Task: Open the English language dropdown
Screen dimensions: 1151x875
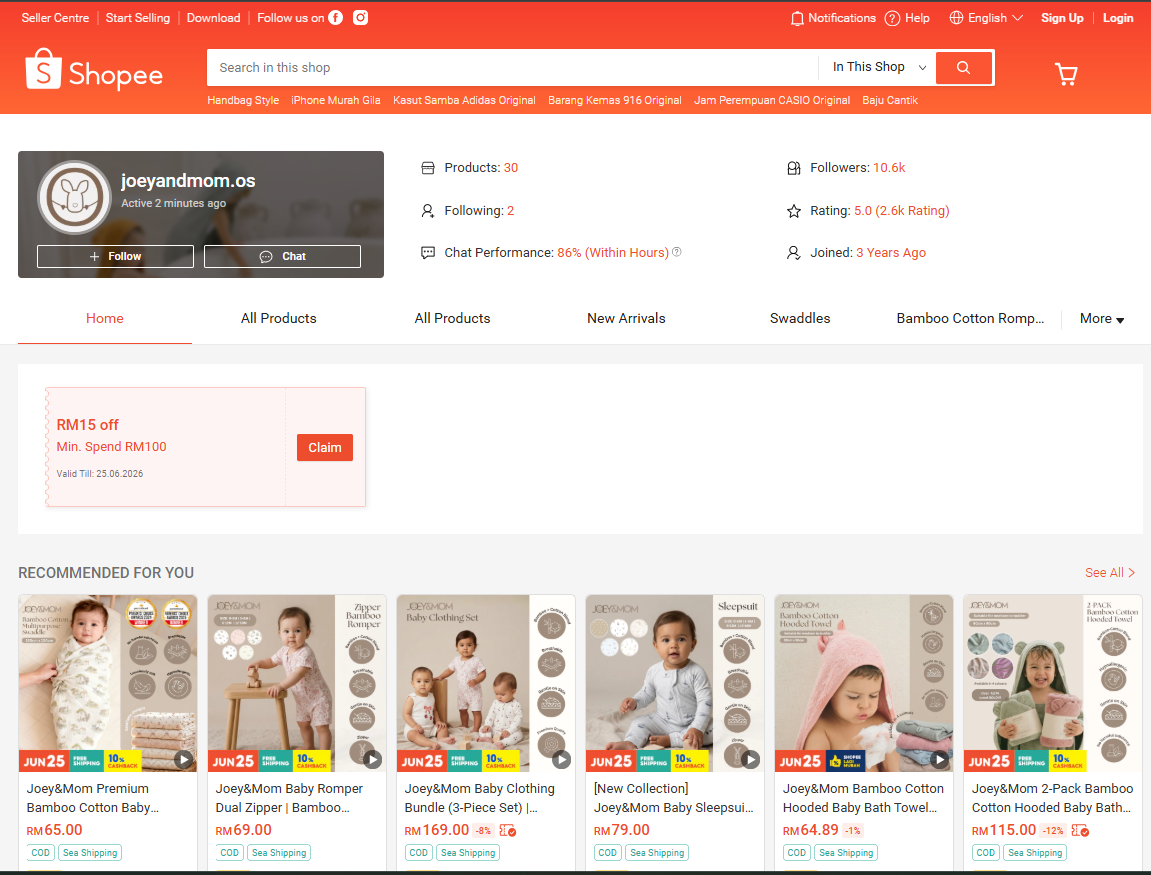Action: point(986,18)
